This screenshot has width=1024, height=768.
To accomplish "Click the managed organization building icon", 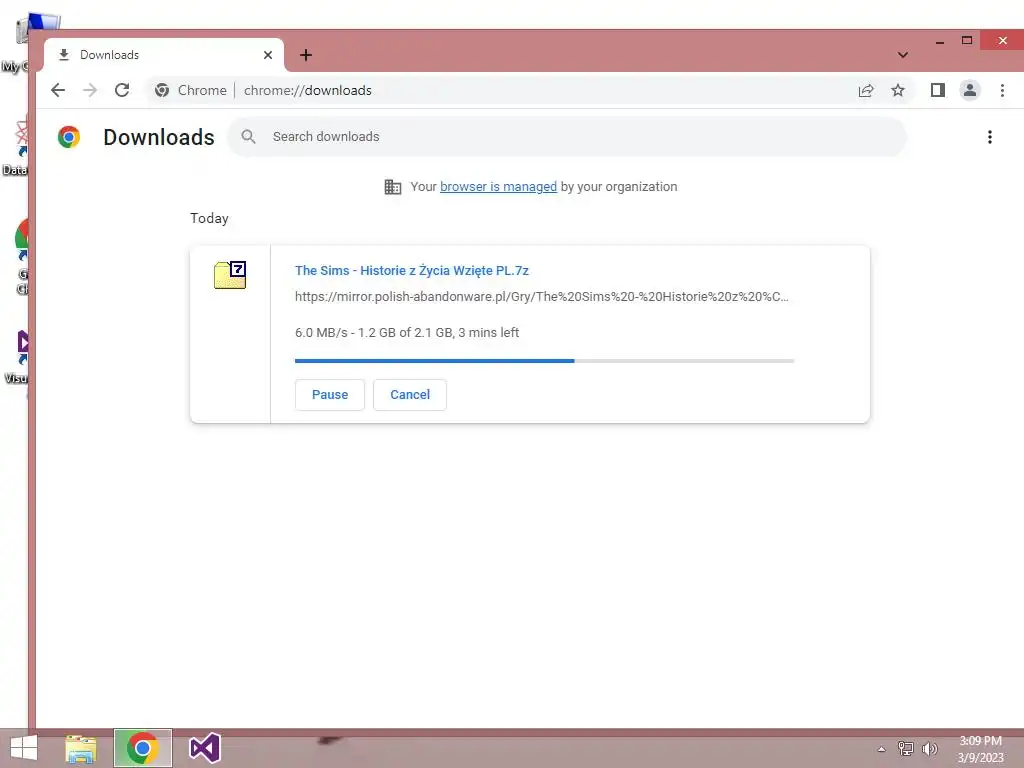I will 392,187.
